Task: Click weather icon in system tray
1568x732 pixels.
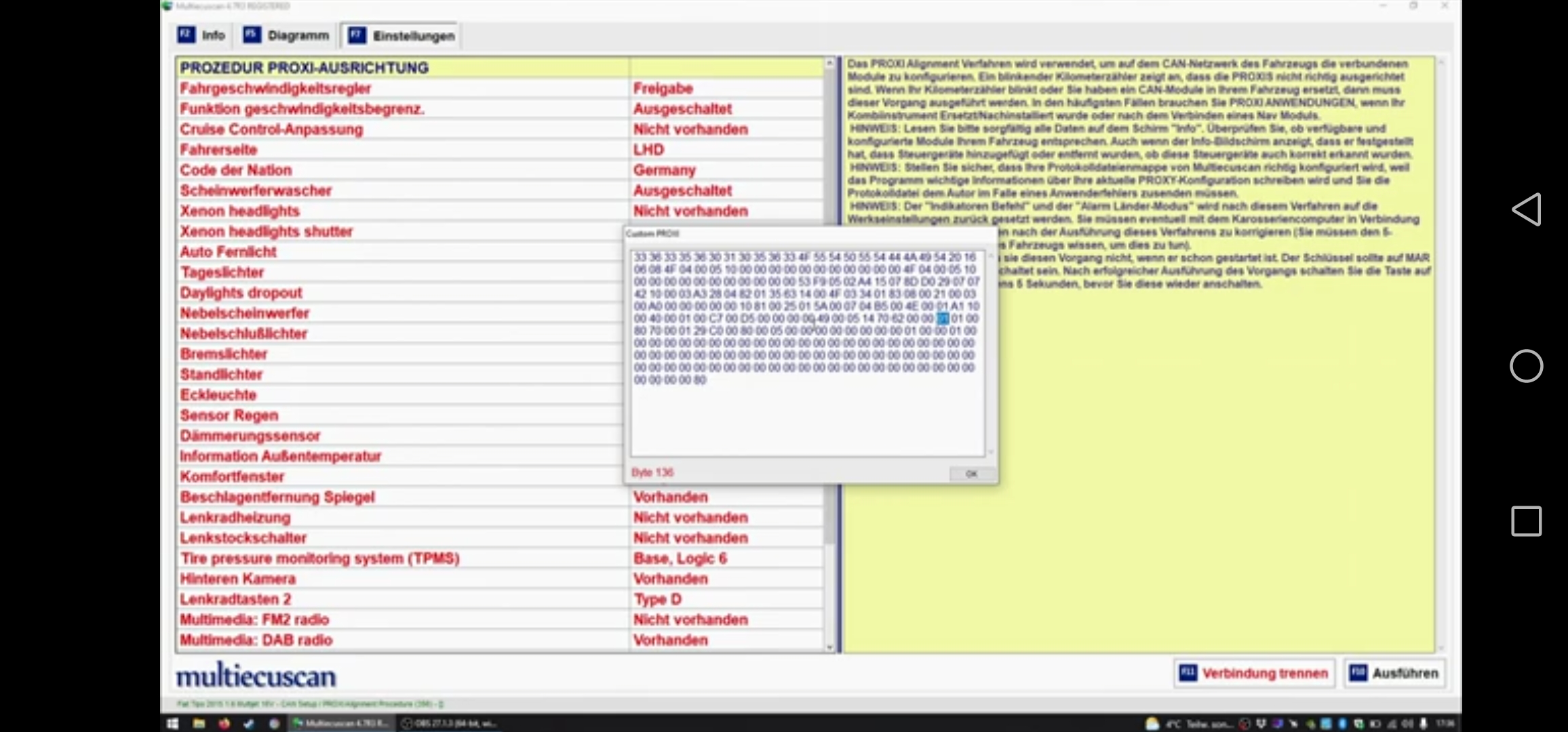Action: point(1152,723)
